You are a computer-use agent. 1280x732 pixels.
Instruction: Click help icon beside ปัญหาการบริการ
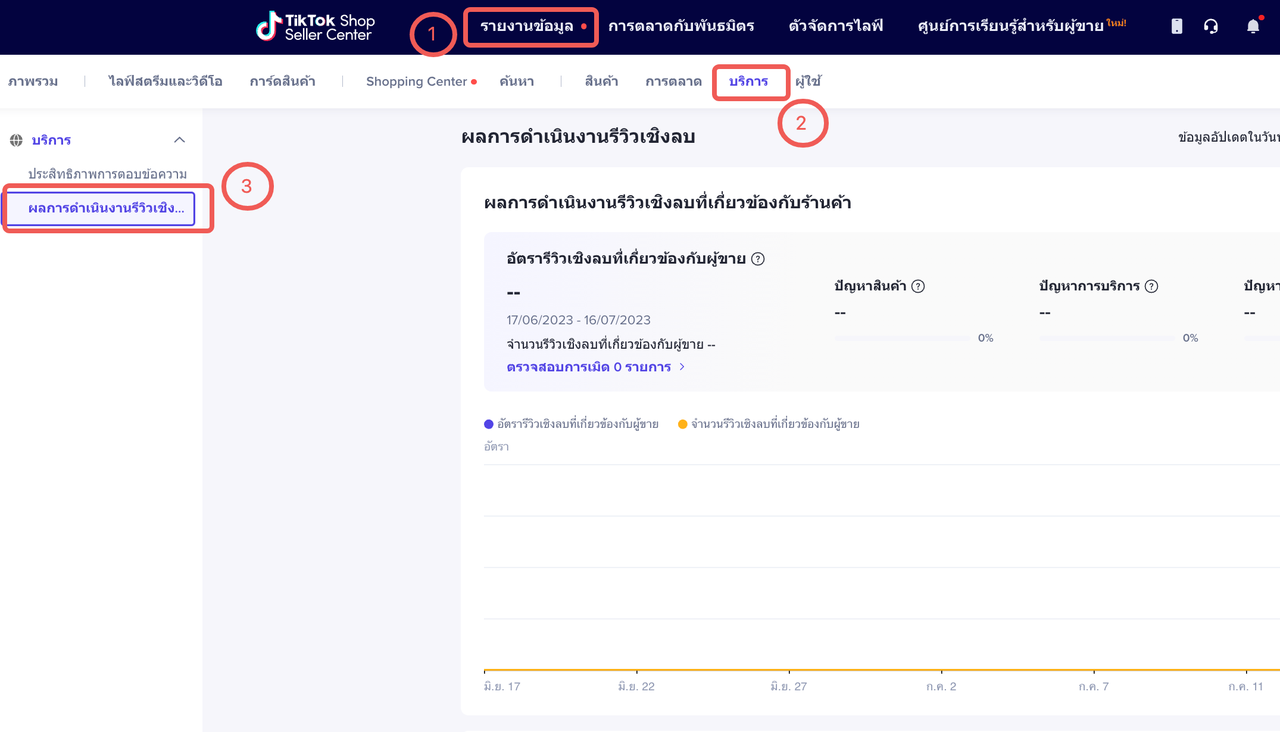(1151, 286)
